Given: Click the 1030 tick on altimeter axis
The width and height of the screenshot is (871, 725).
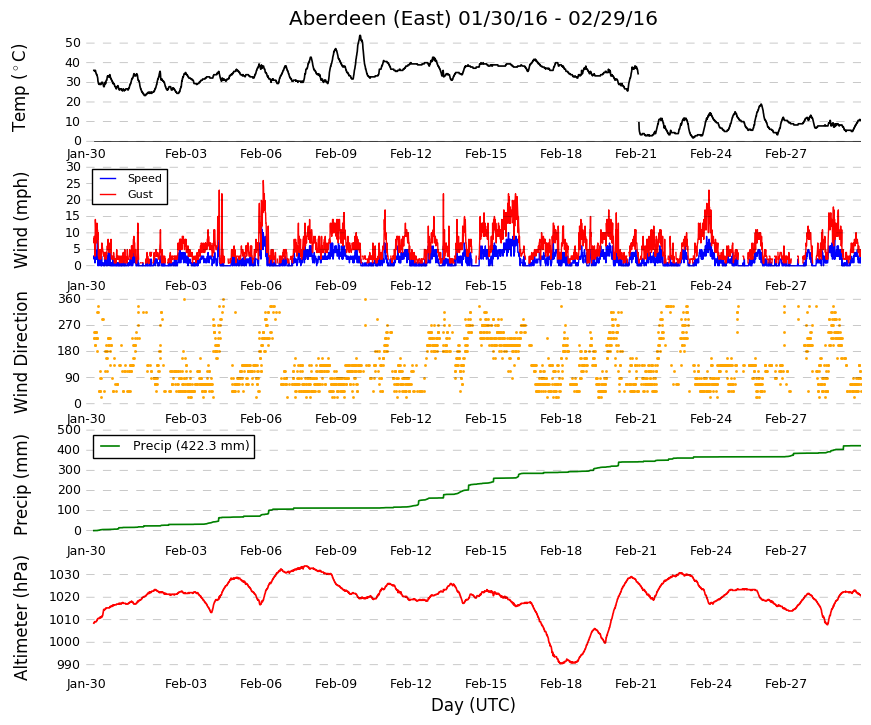Looking at the screenshot, I should (x=64, y=575).
